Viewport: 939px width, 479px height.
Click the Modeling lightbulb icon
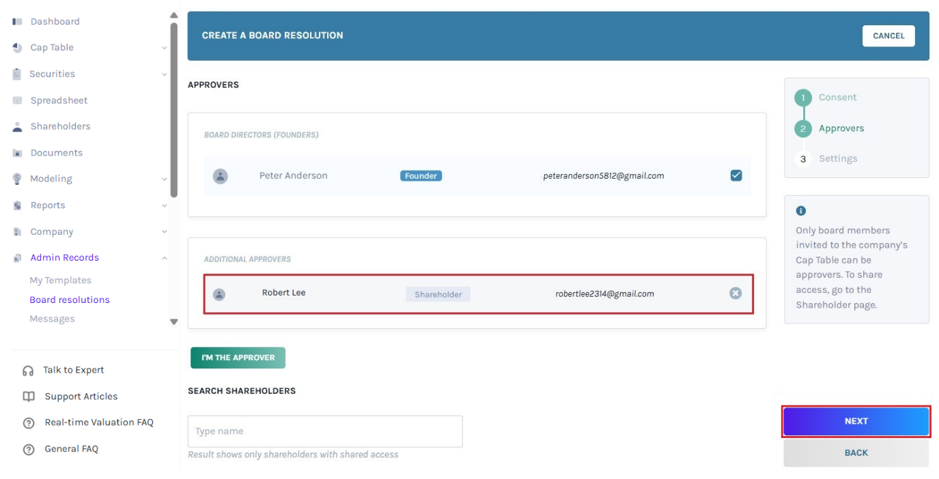pyautogui.click(x=17, y=179)
